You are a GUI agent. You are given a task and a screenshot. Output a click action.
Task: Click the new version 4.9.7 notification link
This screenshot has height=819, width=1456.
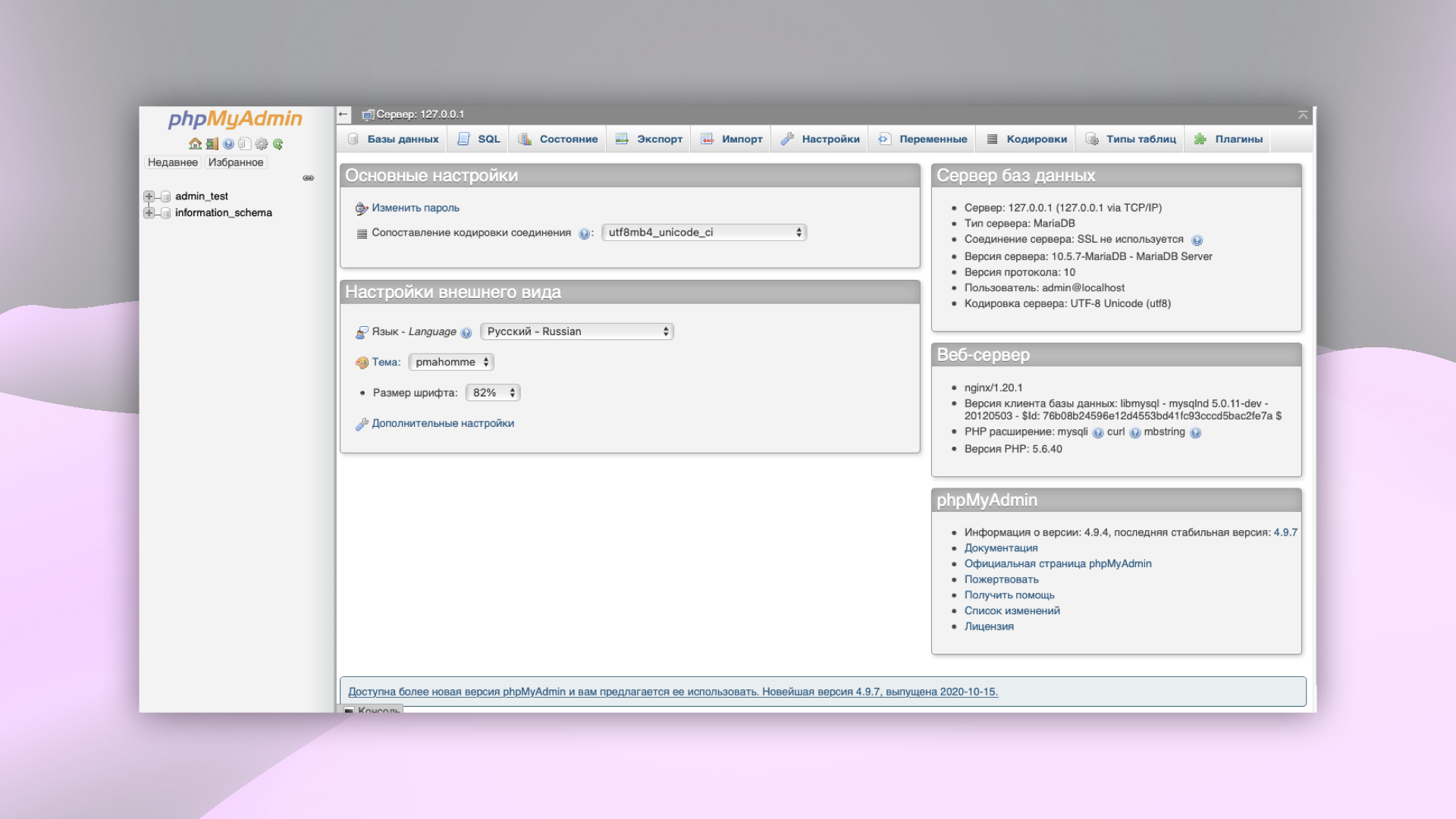[673, 692]
